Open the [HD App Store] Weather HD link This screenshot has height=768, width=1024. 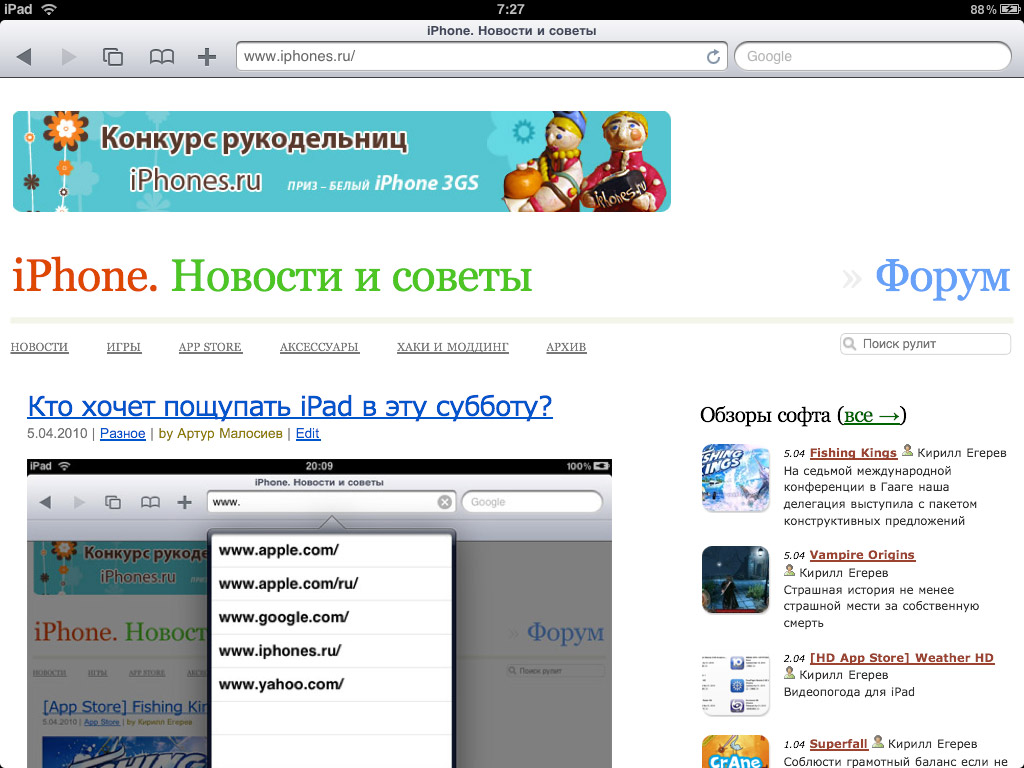pyautogui.click(x=902, y=658)
